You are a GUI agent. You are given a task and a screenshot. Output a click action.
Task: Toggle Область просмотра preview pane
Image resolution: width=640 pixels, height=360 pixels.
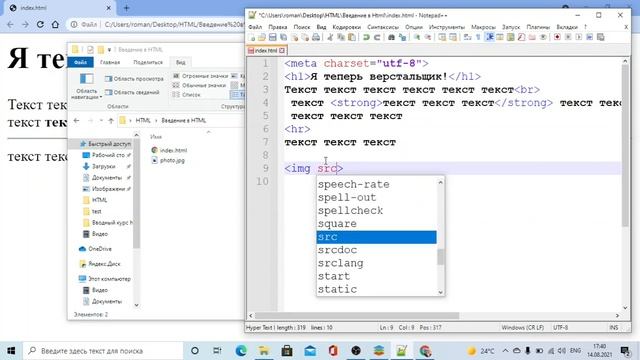pos(134,79)
